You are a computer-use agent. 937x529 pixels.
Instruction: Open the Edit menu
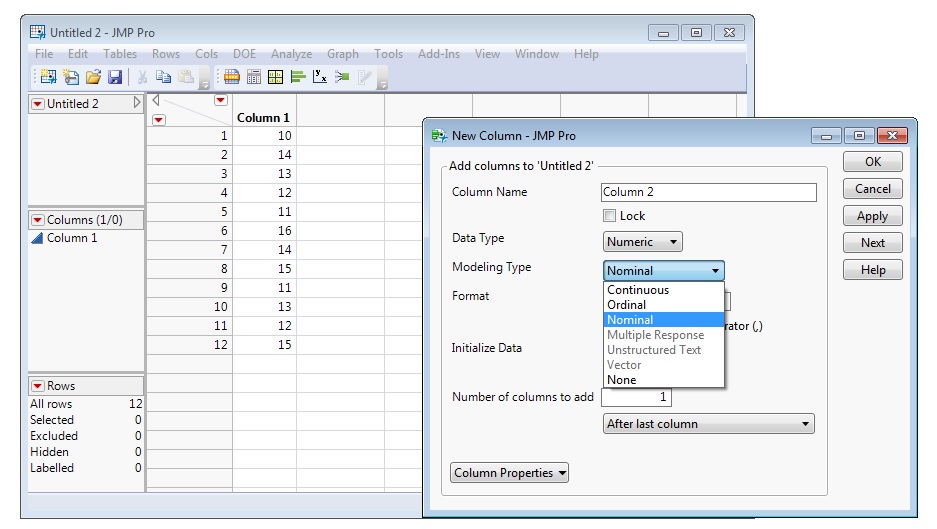tap(78, 54)
